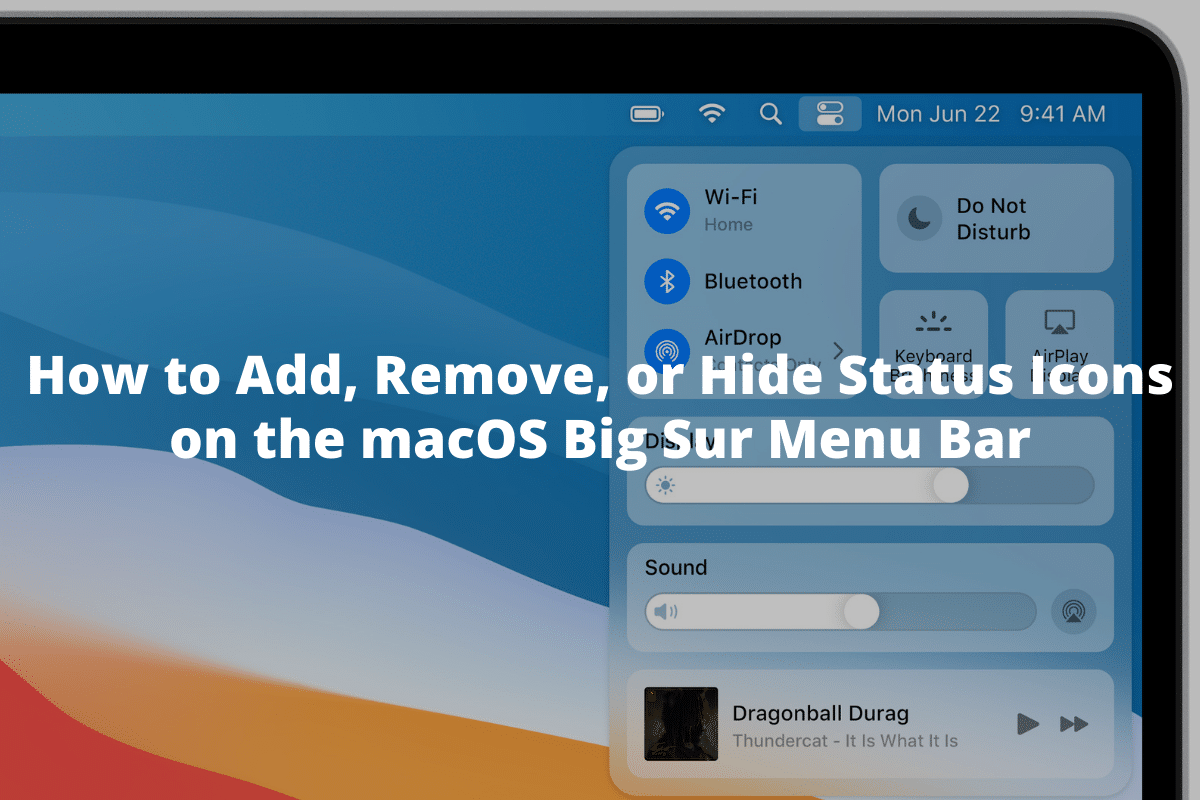Open Spotlight search from the menu bar
The height and width of the screenshot is (800, 1200).
point(770,113)
